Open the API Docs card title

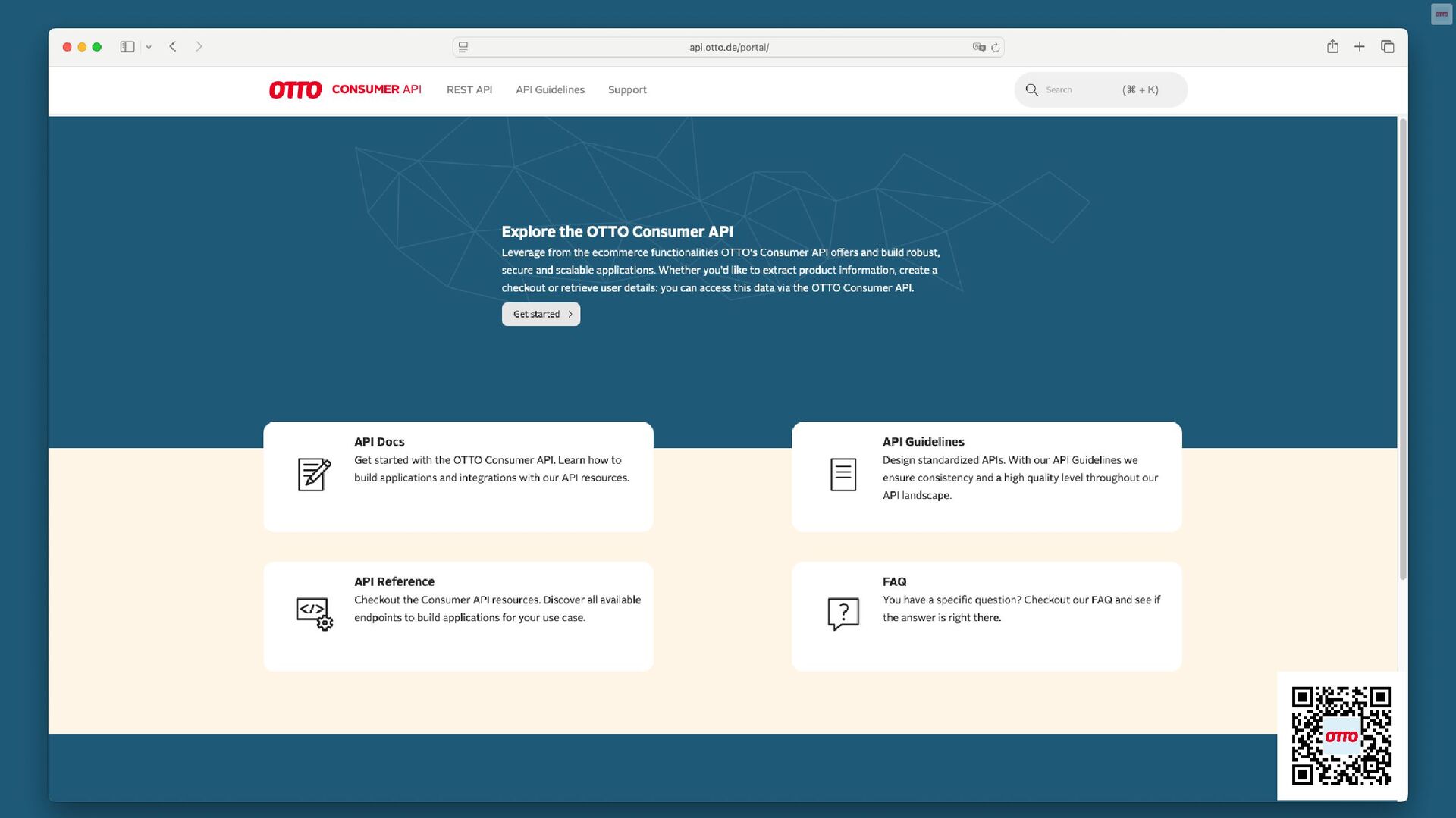coord(379,442)
